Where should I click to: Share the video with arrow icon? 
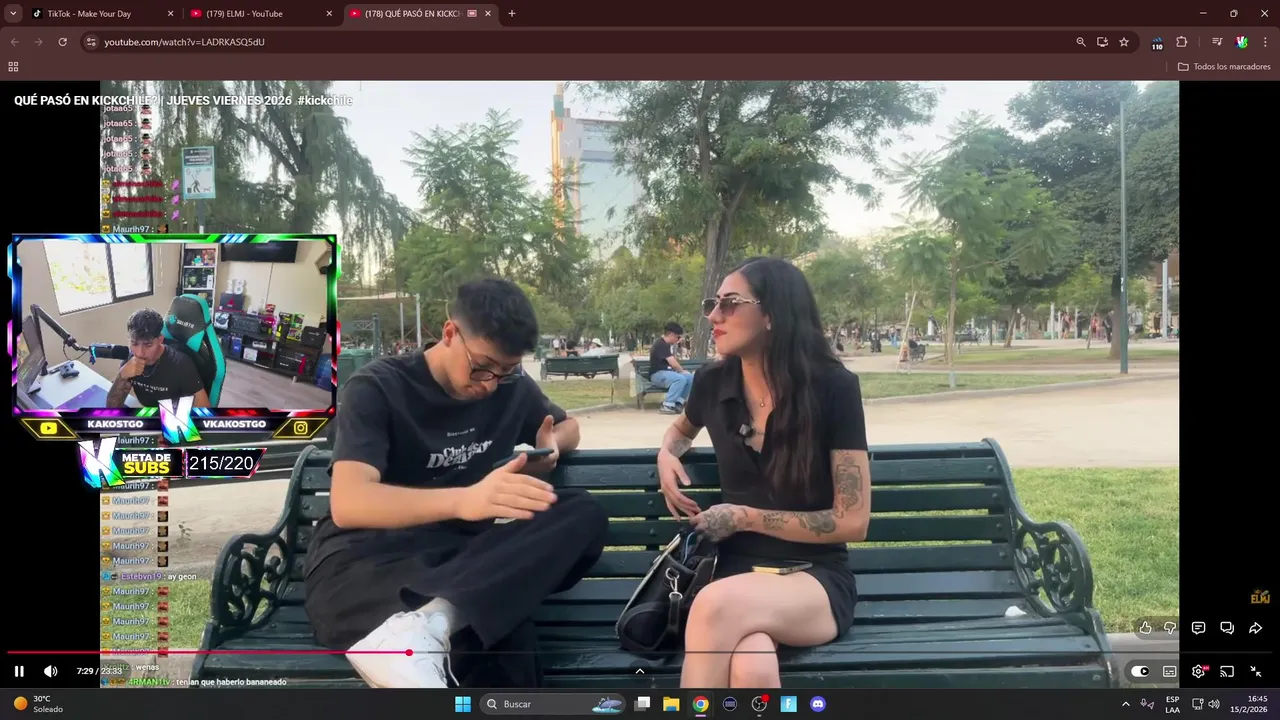[x=1256, y=628]
